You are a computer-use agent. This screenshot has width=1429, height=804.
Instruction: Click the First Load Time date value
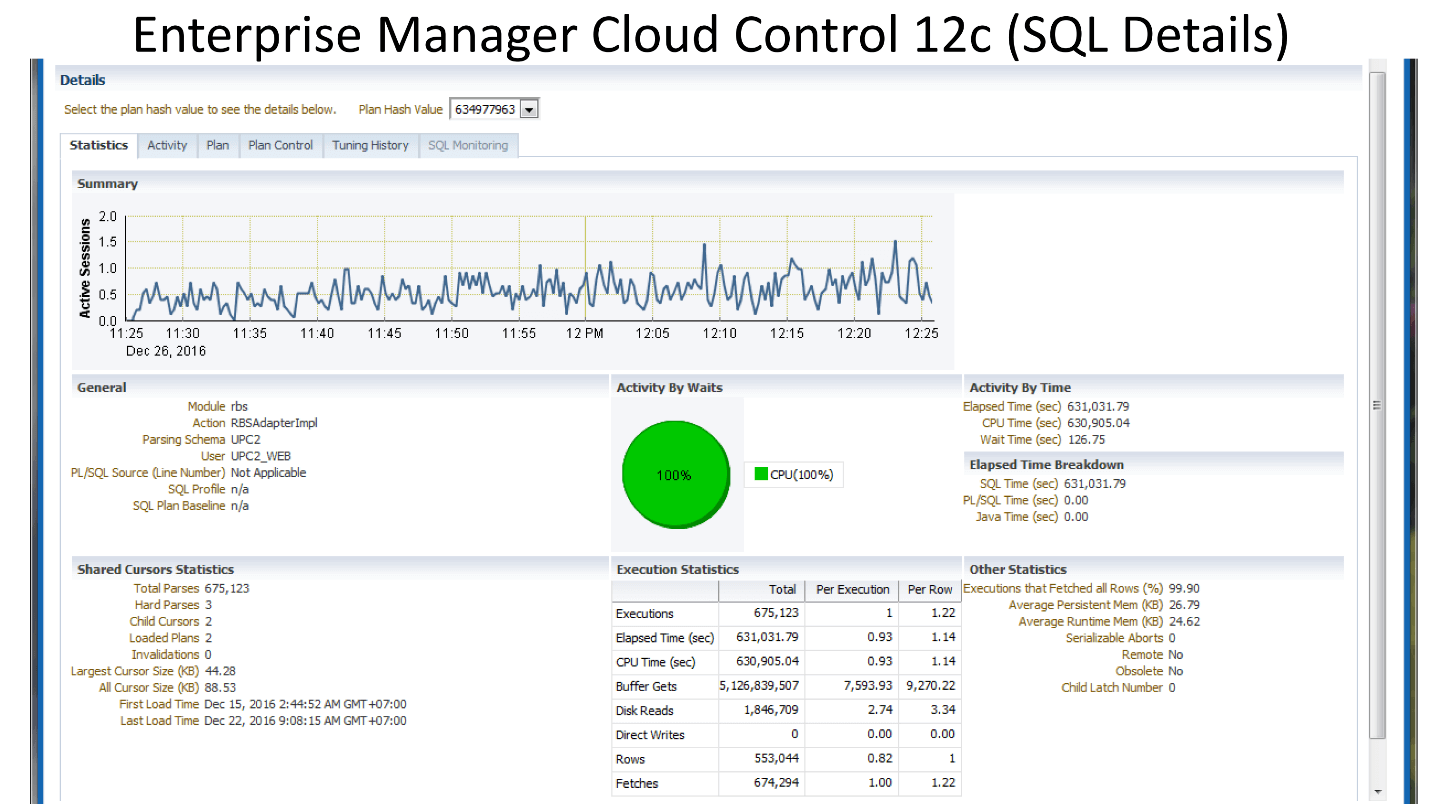pyautogui.click(x=305, y=704)
